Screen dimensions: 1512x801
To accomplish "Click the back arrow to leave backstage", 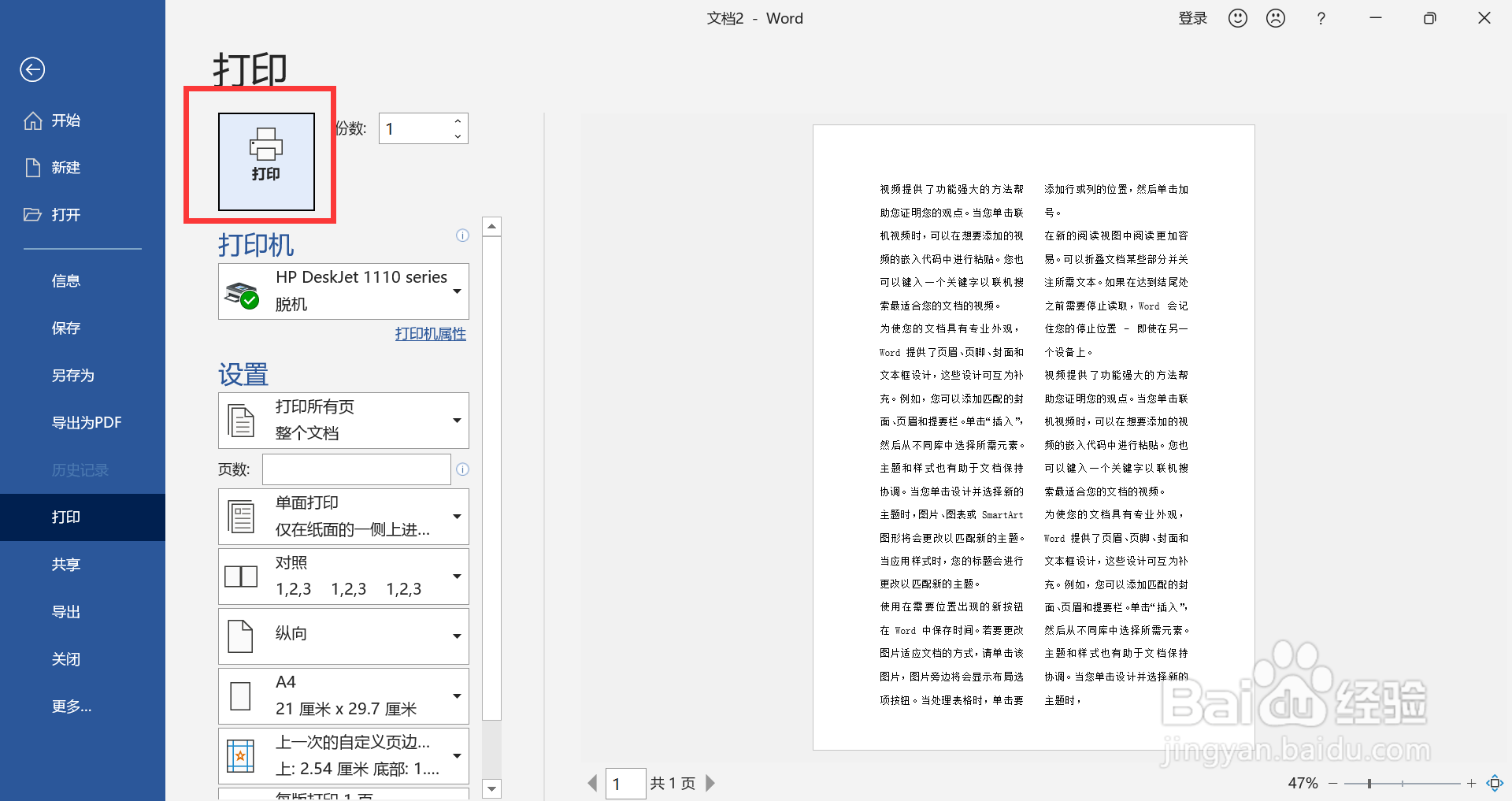I will (32, 69).
